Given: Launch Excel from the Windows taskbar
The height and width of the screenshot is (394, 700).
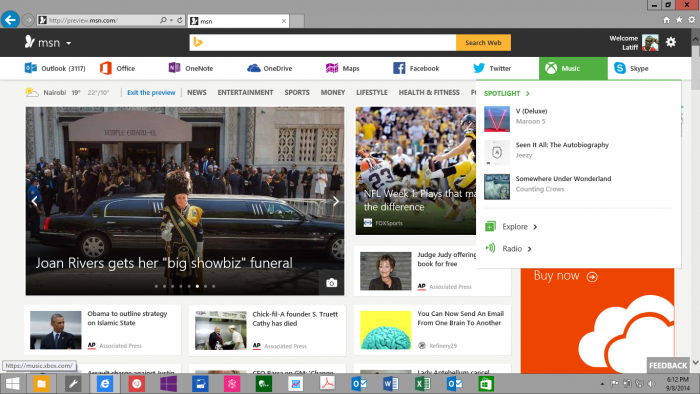Looking at the screenshot, I should coord(422,384).
